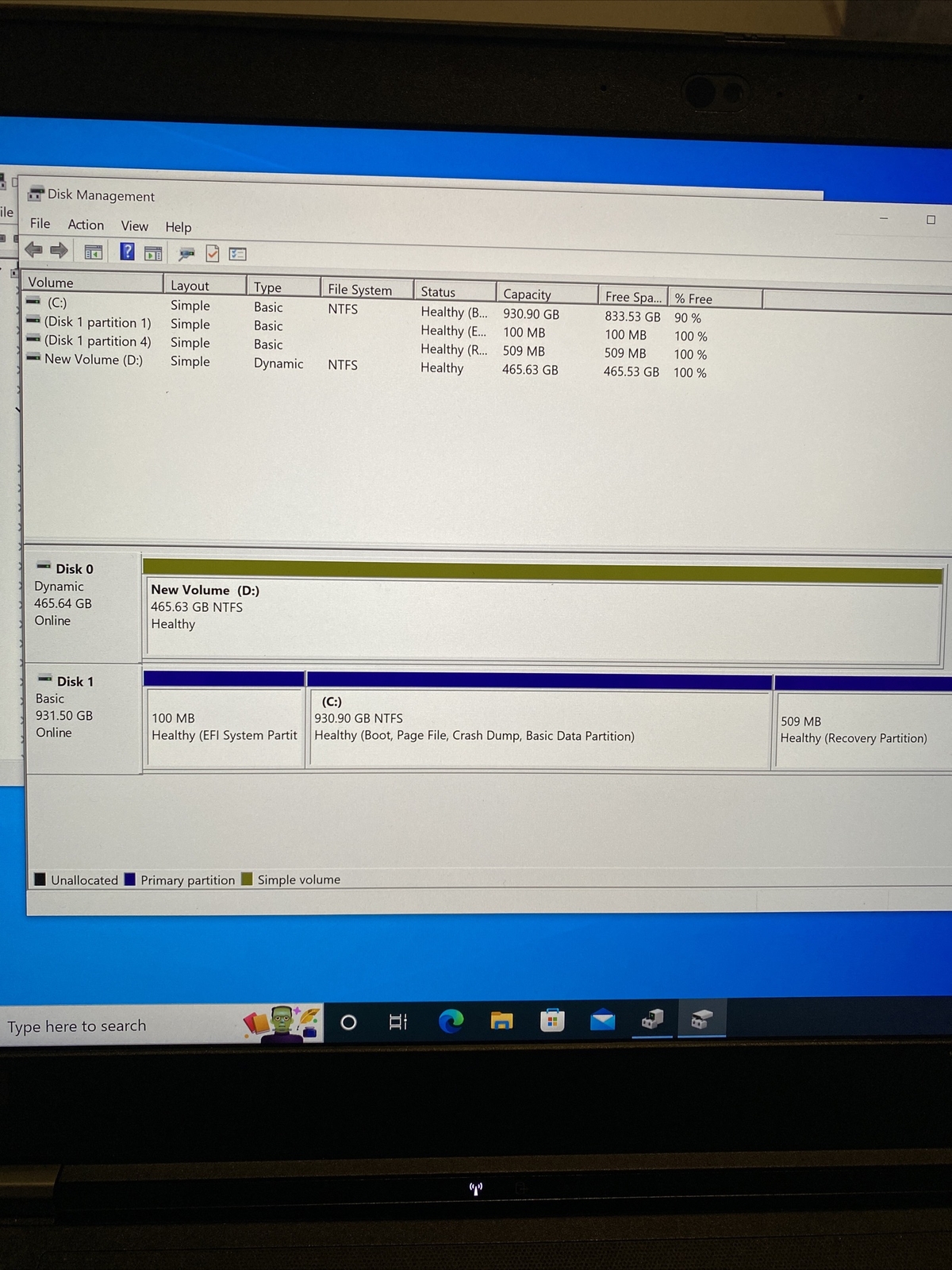952x1270 pixels.
Task: Click the Disk 1 drive icon
Action: [46, 679]
